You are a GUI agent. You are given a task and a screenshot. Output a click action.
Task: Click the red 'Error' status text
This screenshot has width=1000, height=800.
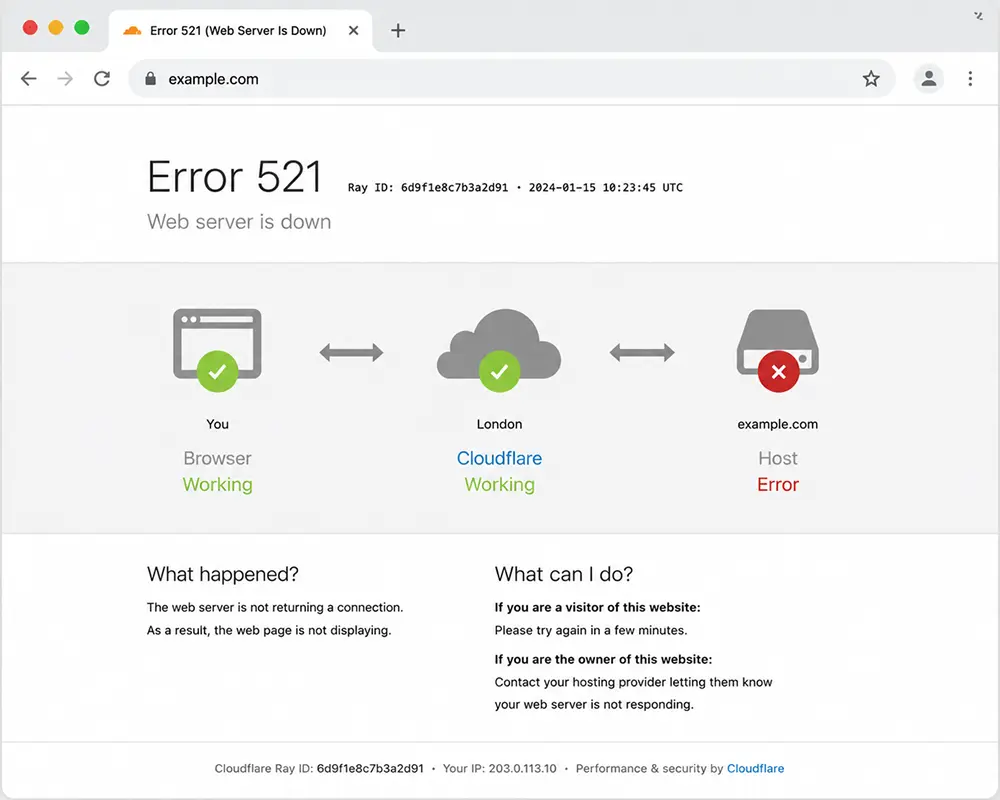[778, 485]
